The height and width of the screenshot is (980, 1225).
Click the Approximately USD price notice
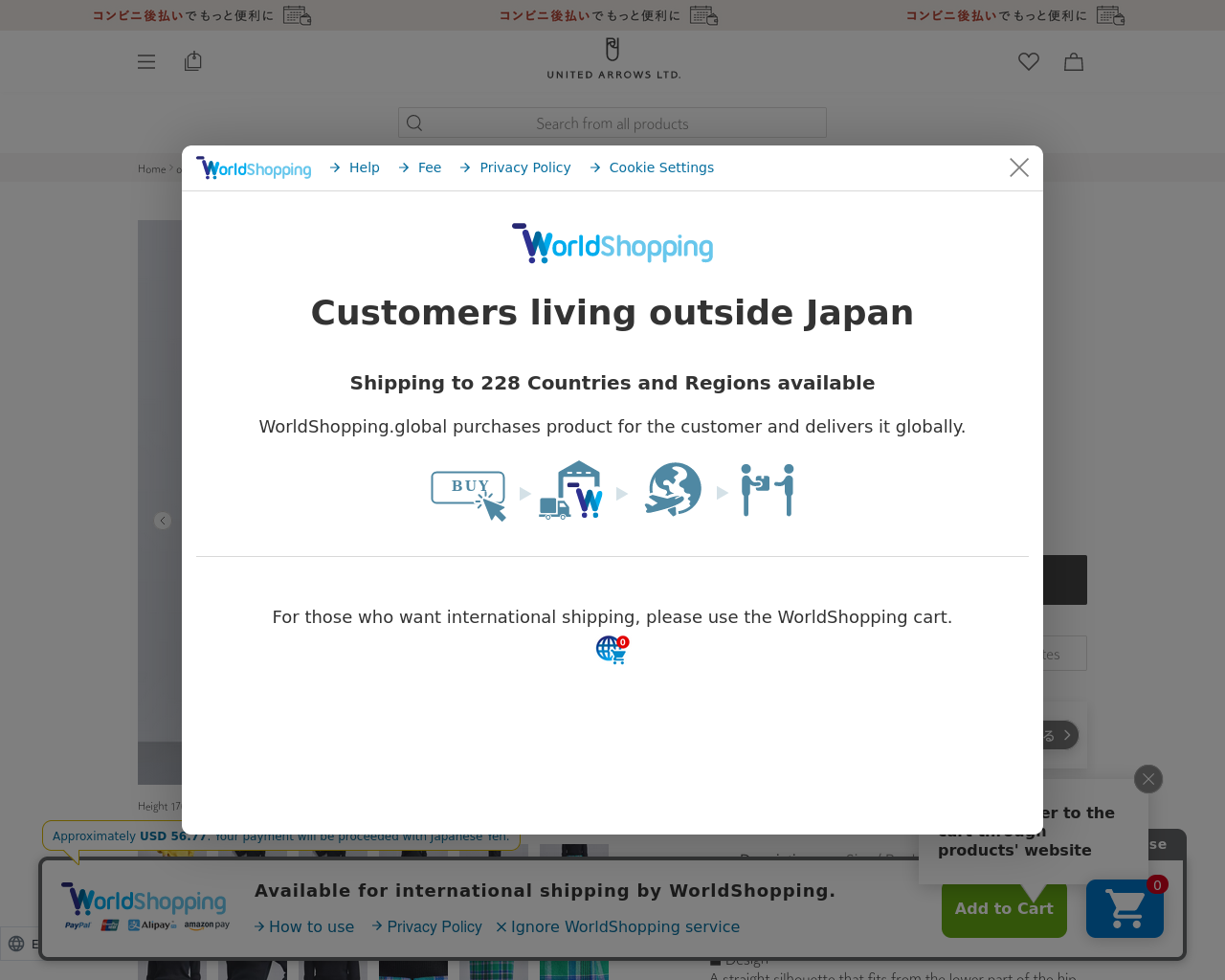(281, 835)
